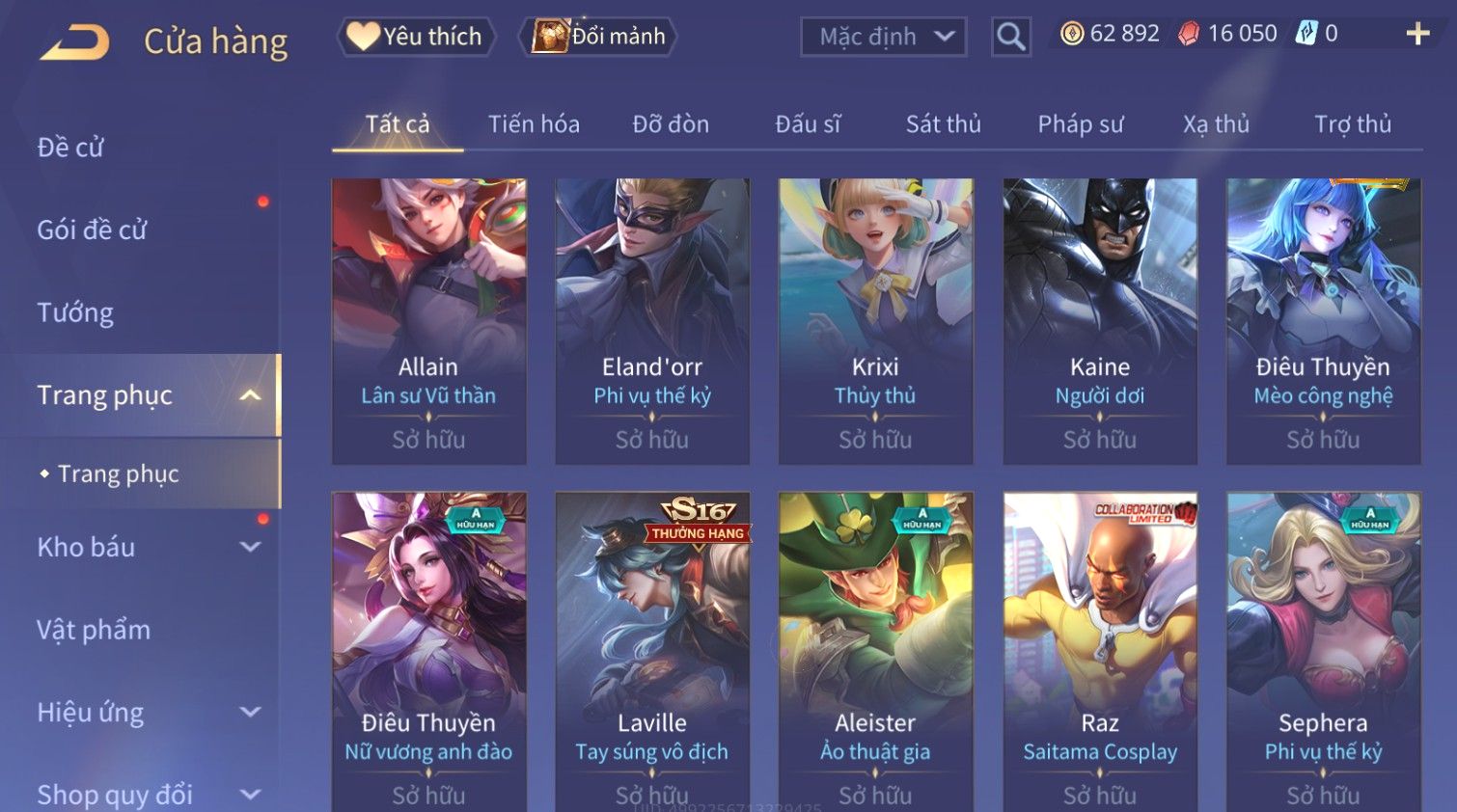Click the back arrow icon
This screenshot has width=1457, height=812.
pyautogui.click(x=74, y=41)
